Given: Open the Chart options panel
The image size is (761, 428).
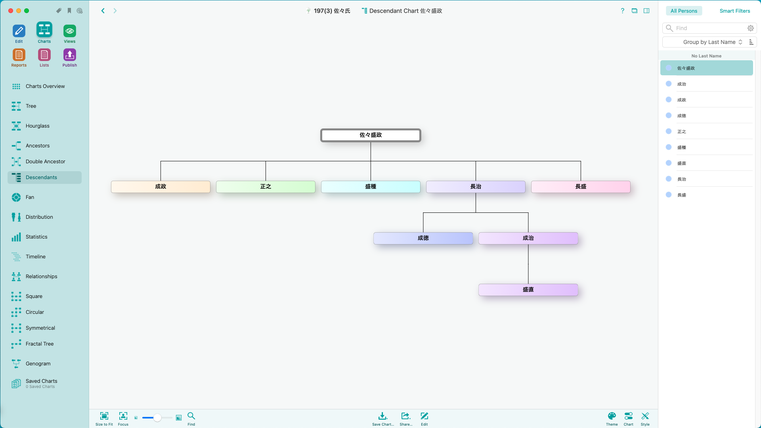Looking at the screenshot, I should 629,419.
